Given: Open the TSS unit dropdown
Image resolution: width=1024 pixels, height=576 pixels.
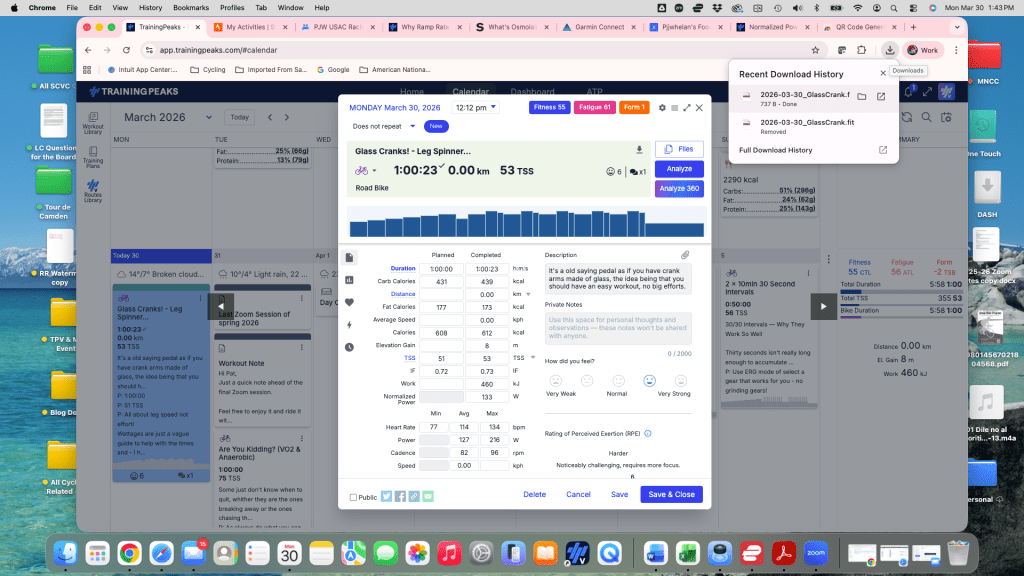Looking at the screenshot, I should [x=533, y=358].
